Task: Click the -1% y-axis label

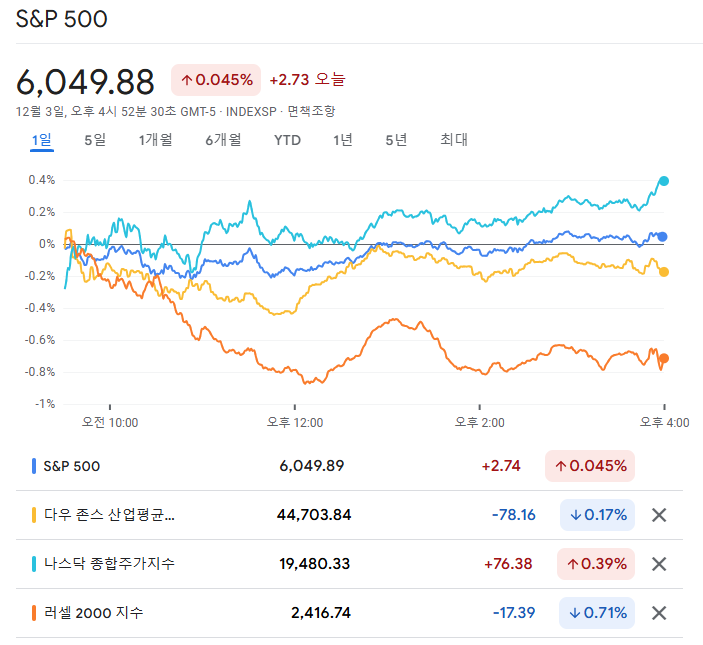Action: point(45,404)
